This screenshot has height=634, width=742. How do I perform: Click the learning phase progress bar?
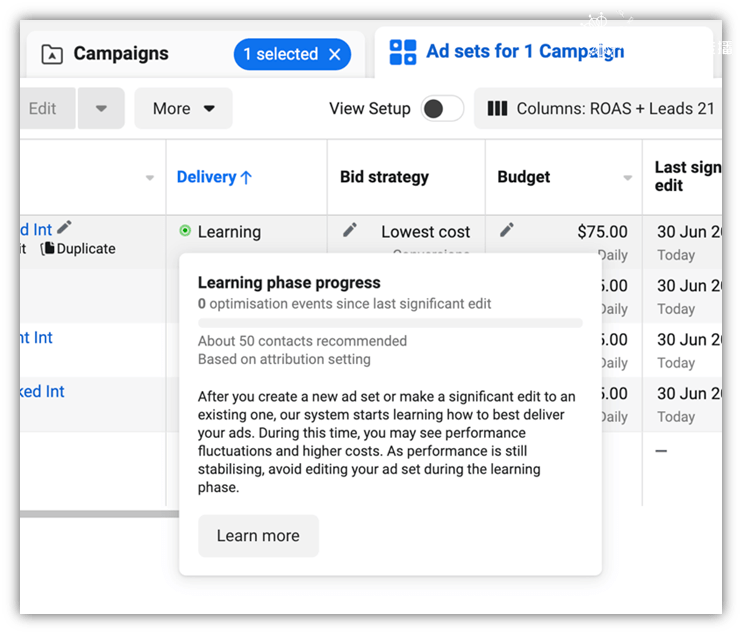tap(390, 323)
